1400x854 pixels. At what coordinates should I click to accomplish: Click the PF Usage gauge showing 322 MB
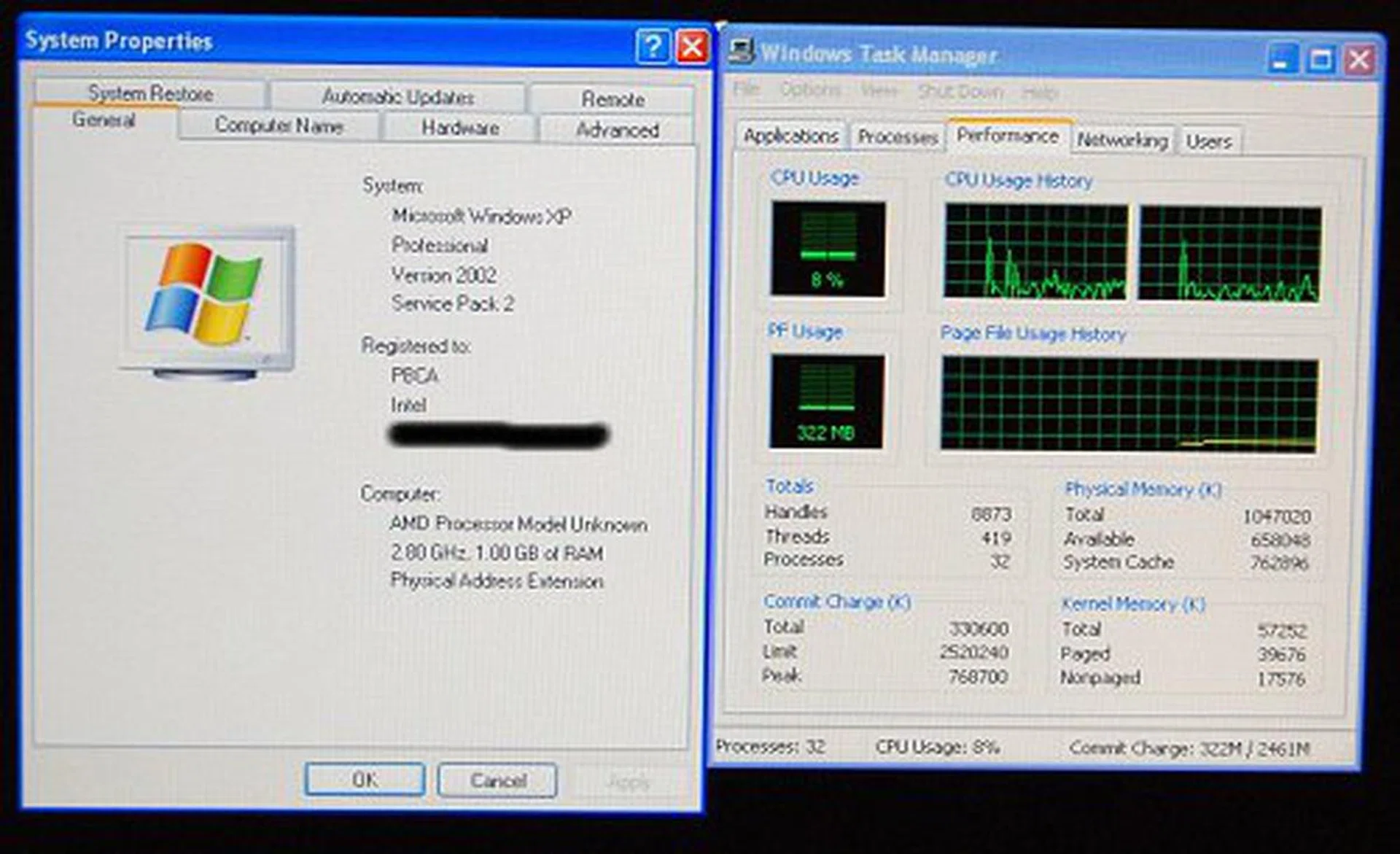point(826,402)
